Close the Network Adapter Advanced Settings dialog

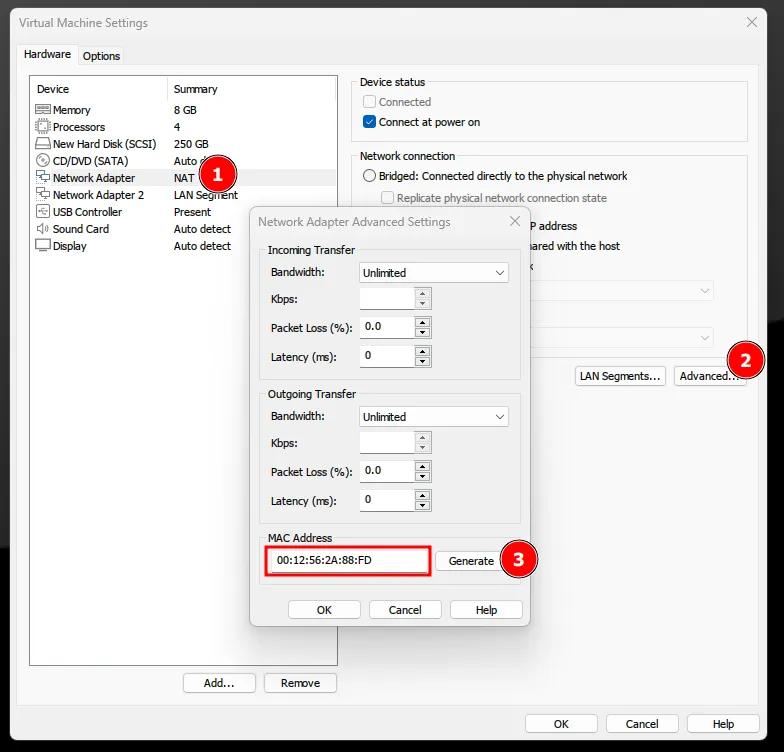click(x=514, y=221)
